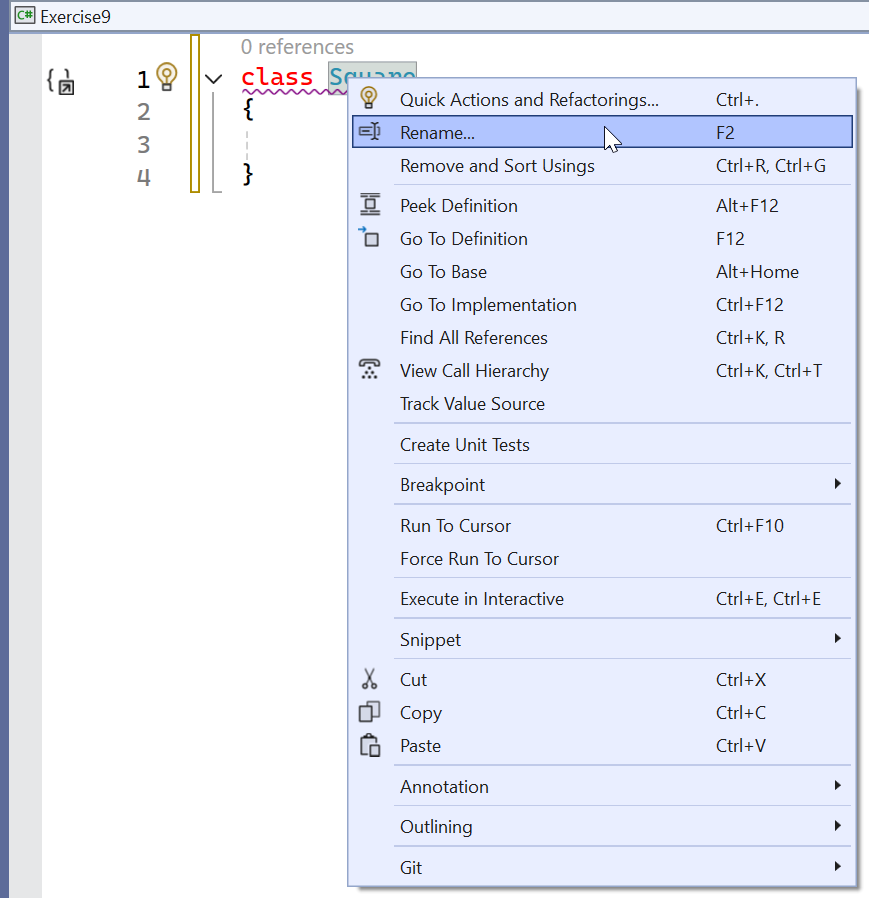This screenshot has width=869, height=898.
Task: Select Cut from context menu
Action: click(x=602, y=680)
